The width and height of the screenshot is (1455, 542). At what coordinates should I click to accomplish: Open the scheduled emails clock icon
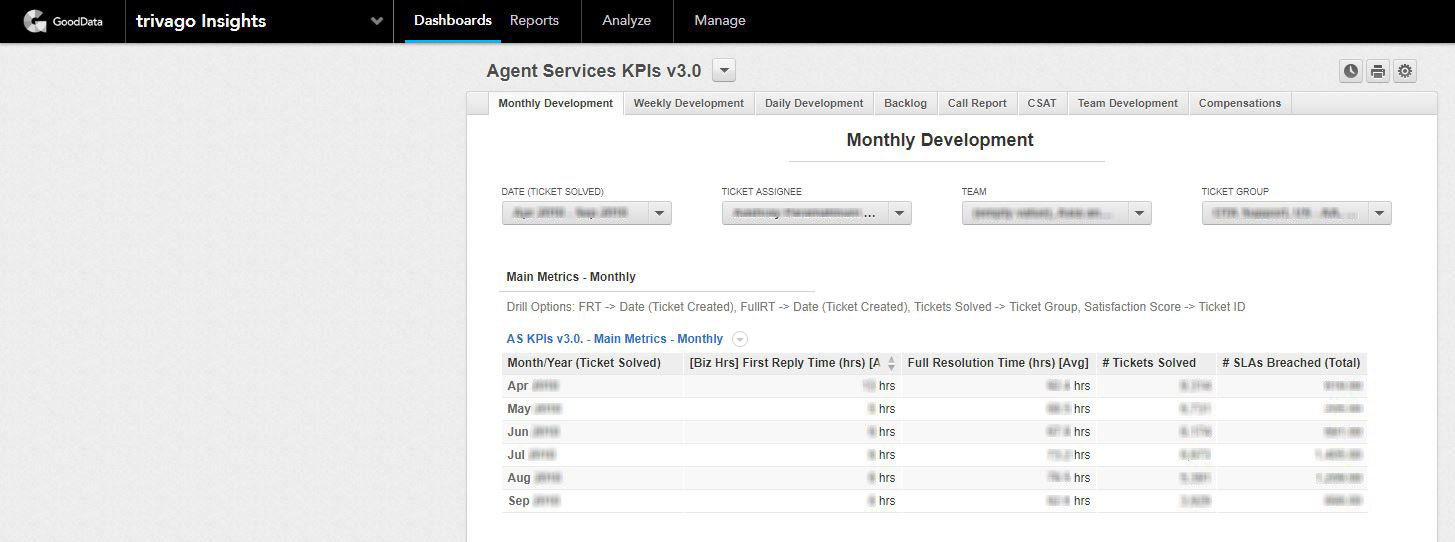coord(1351,71)
